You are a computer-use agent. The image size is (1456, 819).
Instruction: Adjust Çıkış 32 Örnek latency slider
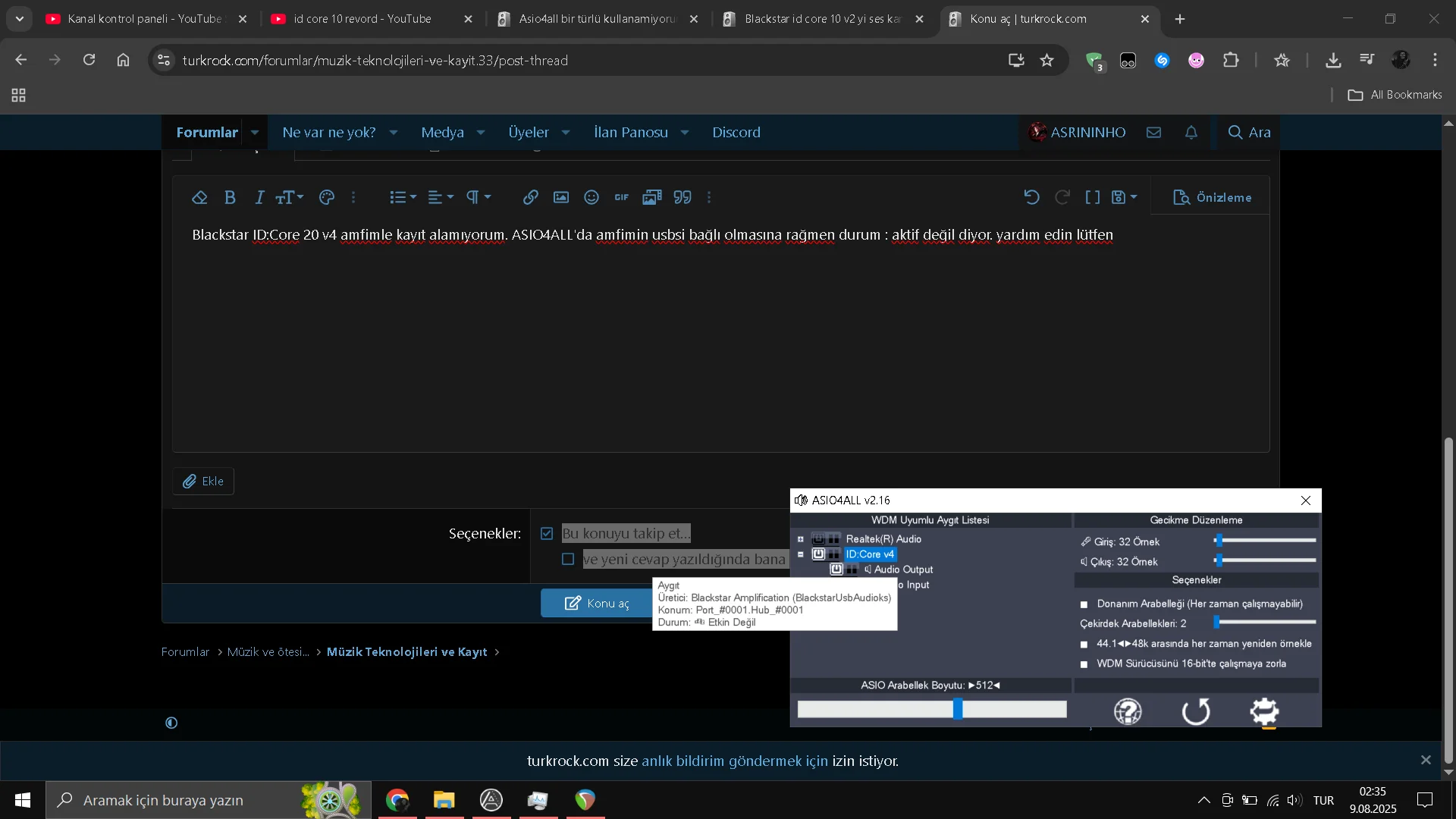pos(1265,560)
